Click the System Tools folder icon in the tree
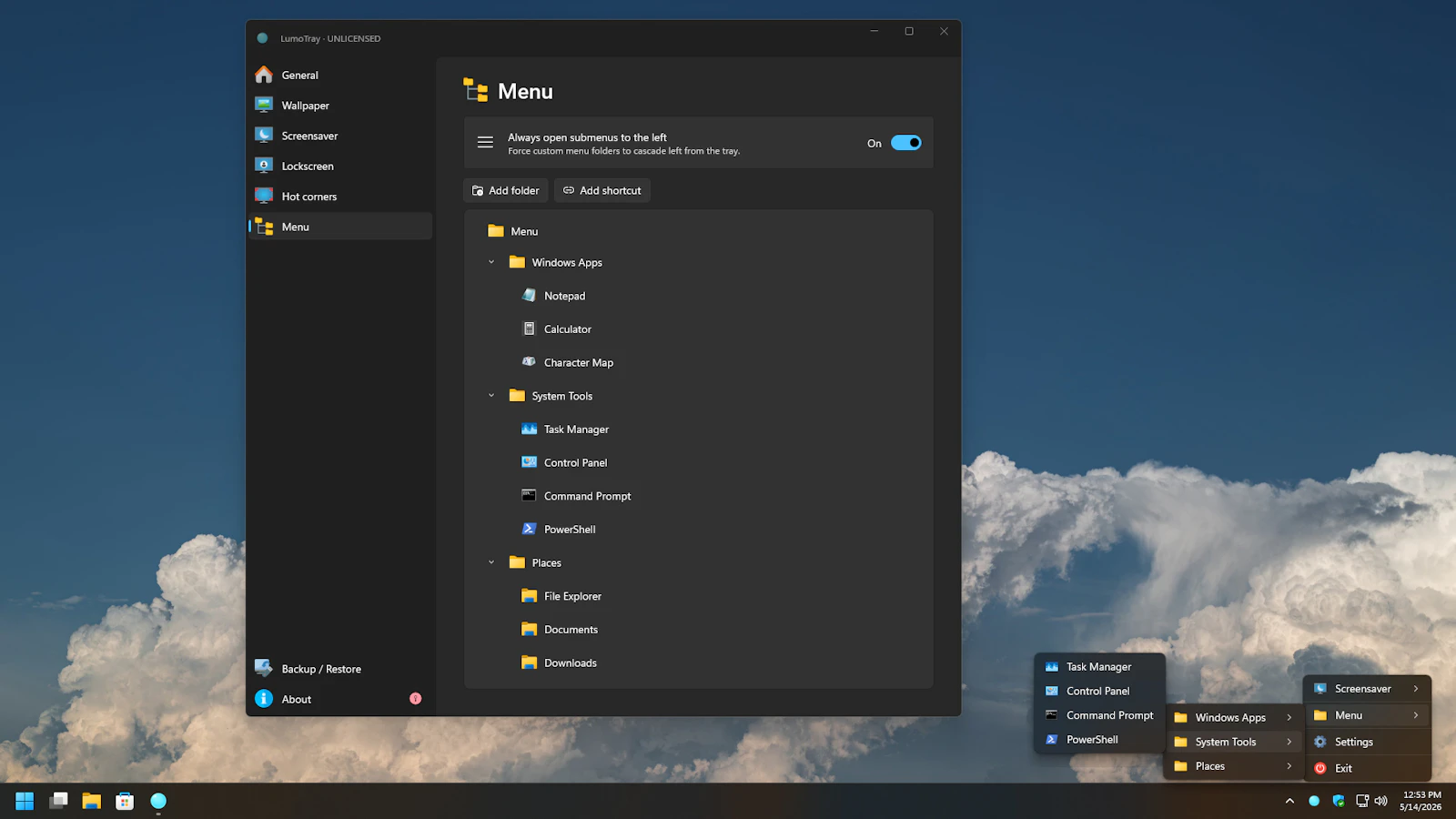Image resolution: width=1456 pixels, height=819 pixels. [517, 395]
